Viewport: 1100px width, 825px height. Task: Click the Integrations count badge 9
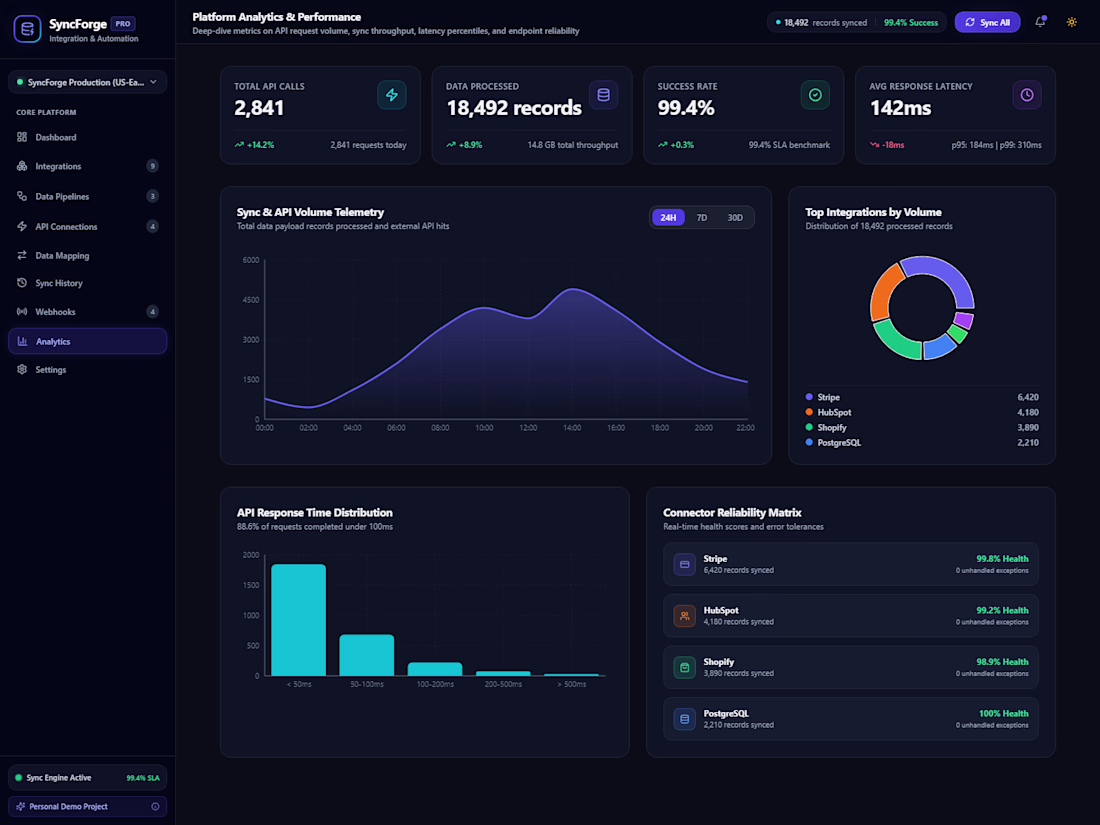[152, 166]
